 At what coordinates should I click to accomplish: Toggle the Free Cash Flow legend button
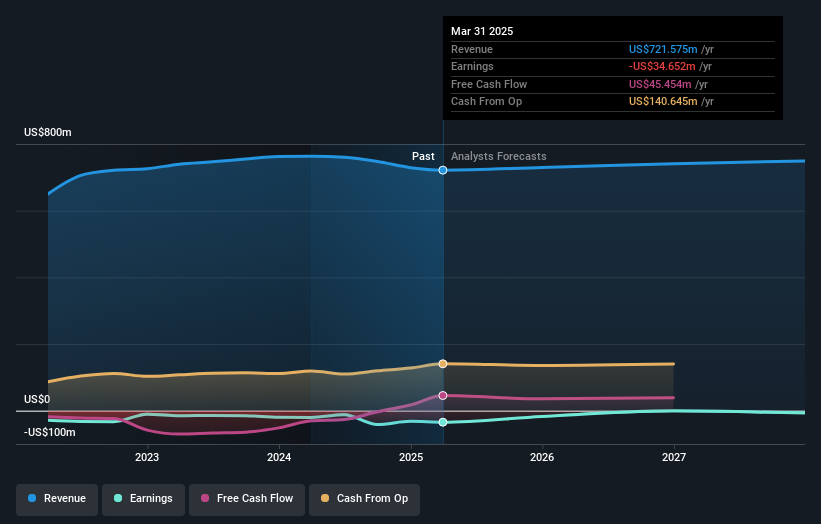point(247,499)
